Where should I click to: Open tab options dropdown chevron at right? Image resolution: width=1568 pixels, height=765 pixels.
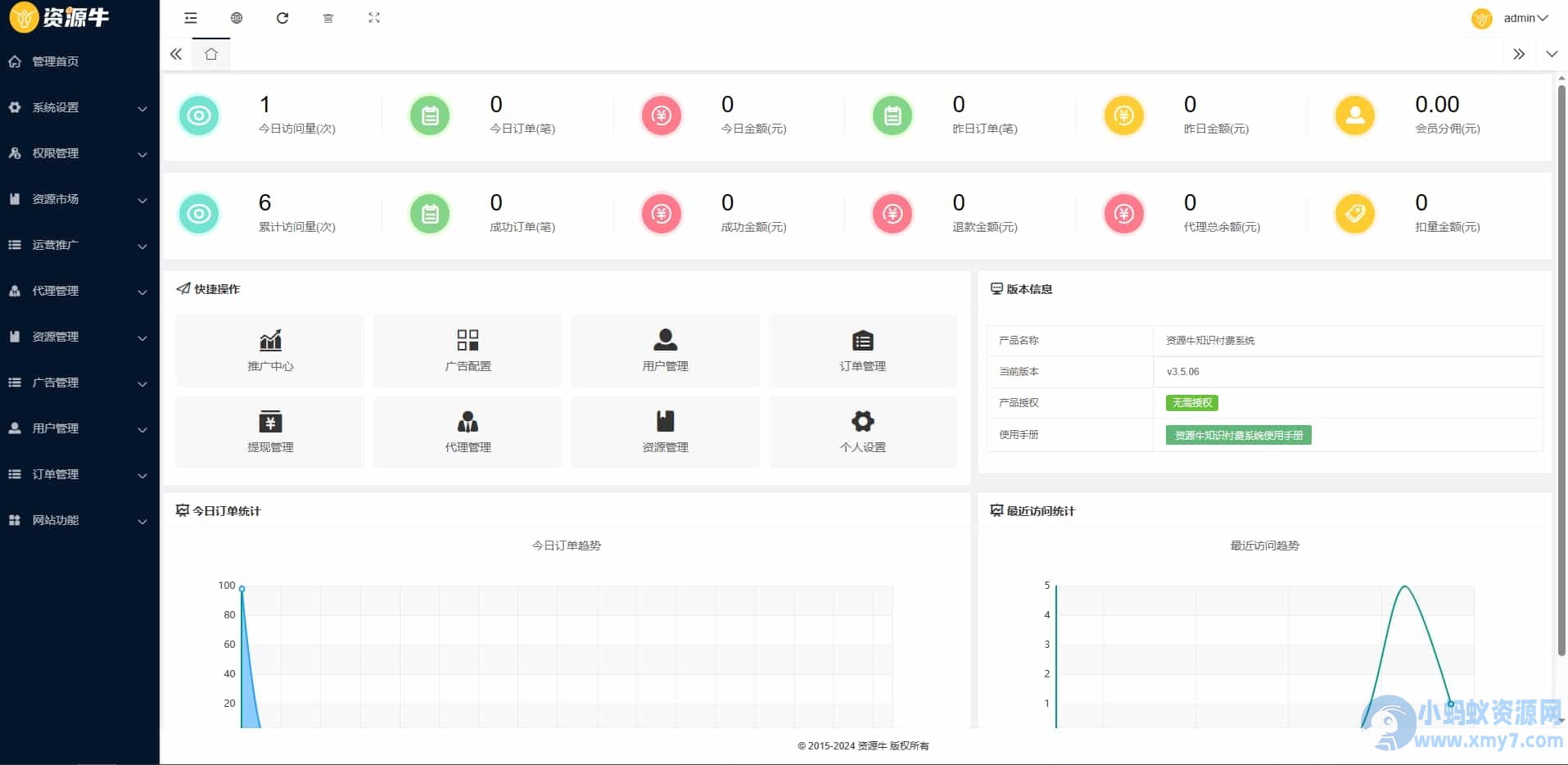tap(1552, 54)
